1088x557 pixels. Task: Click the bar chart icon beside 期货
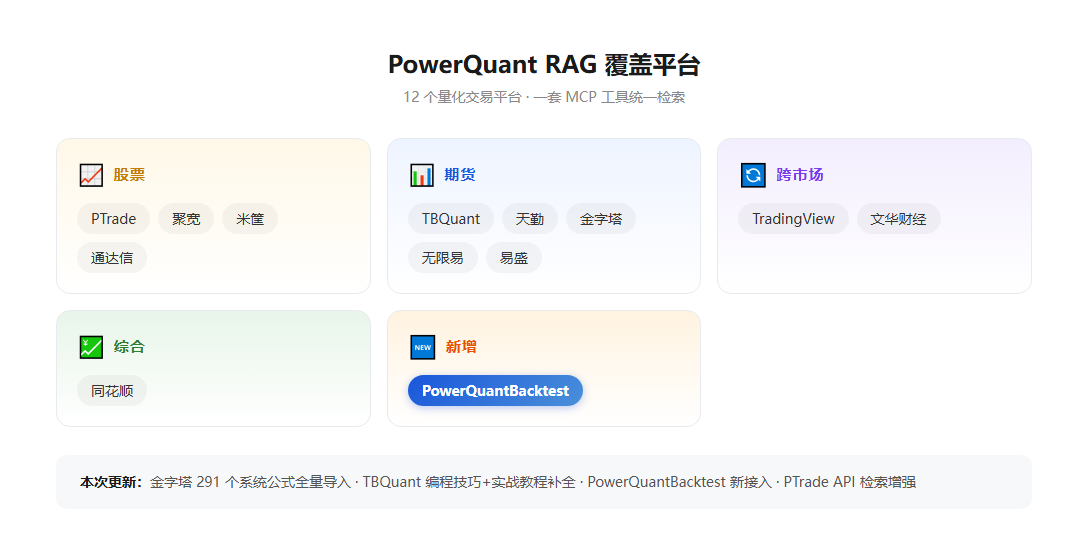(422, 175)
